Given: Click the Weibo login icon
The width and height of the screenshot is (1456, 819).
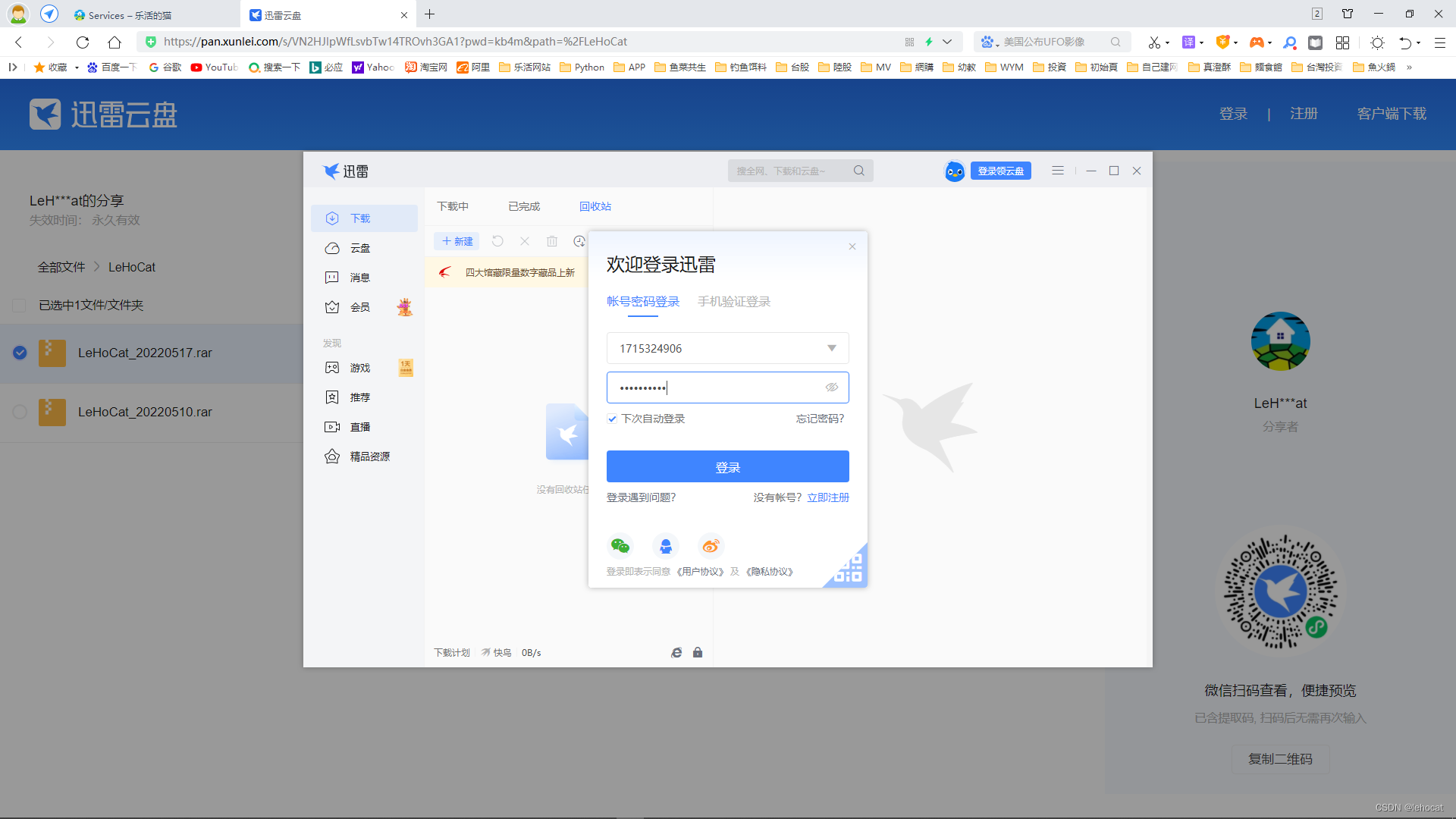Looking at the screenshot, I should pyautogui.click(x=711, y=546).
